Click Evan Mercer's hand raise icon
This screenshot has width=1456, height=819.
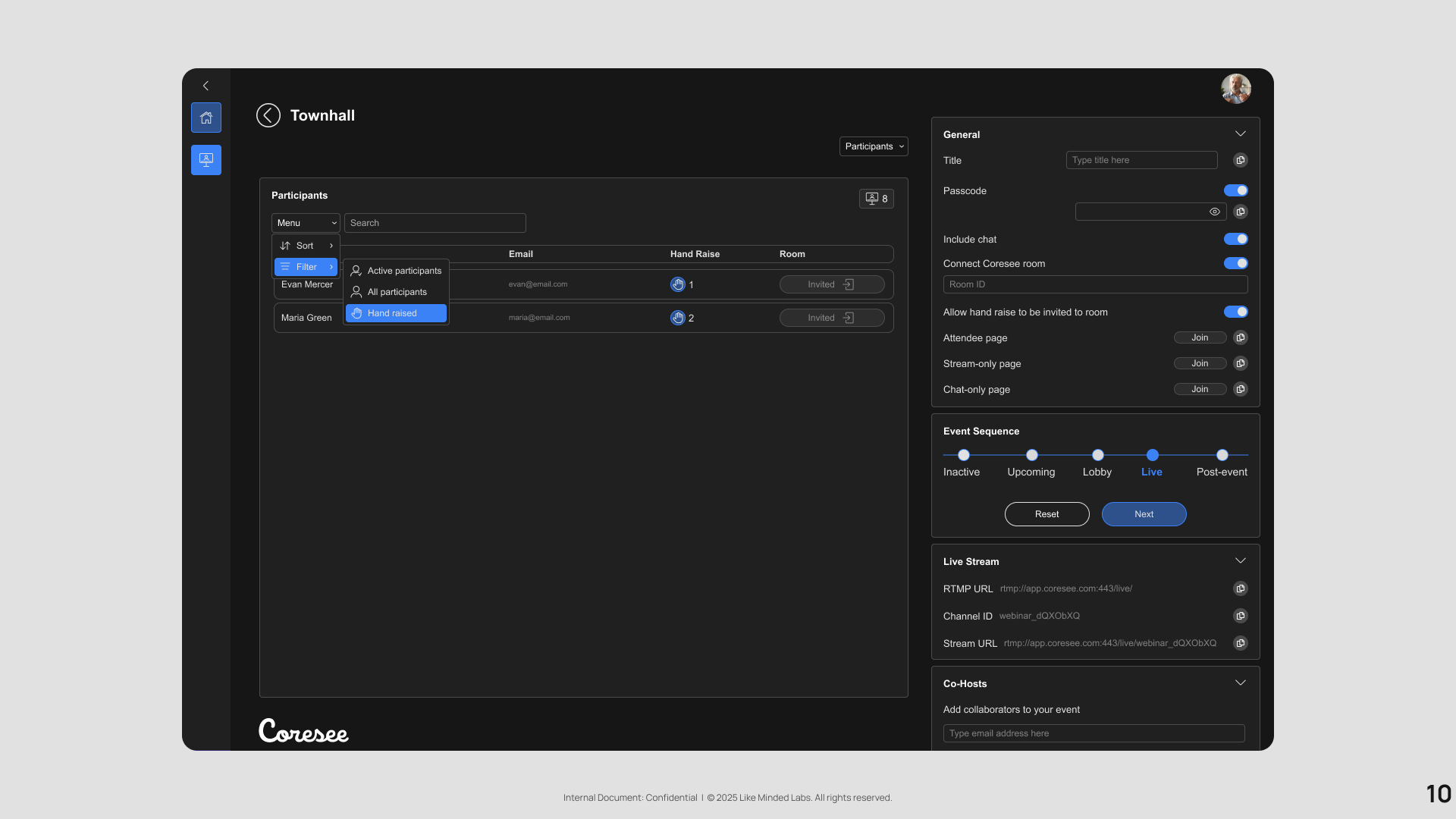click(678, 284)
